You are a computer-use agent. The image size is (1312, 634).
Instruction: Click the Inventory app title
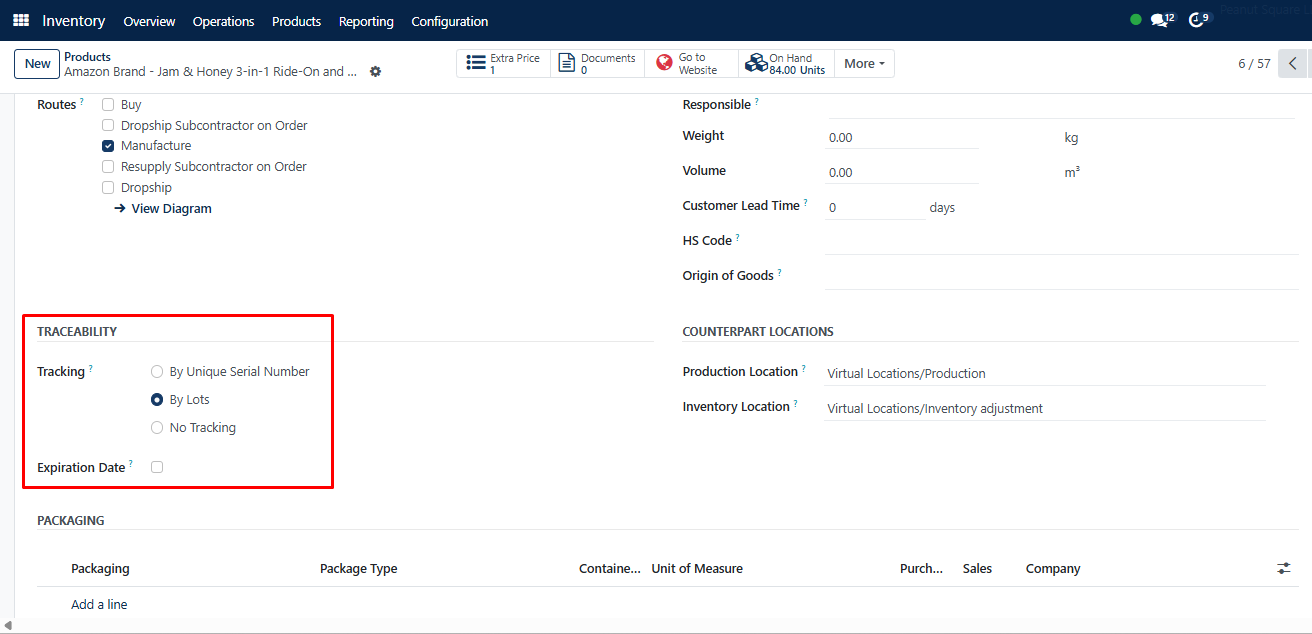[x=74, y=20]
